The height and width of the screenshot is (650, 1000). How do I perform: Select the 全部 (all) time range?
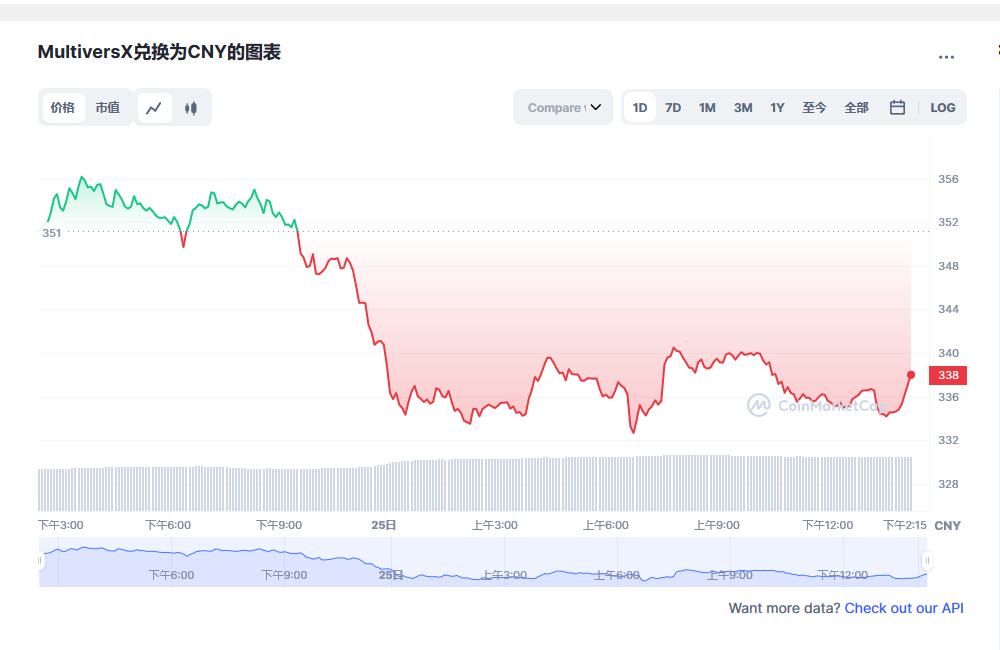pos(857,107)
